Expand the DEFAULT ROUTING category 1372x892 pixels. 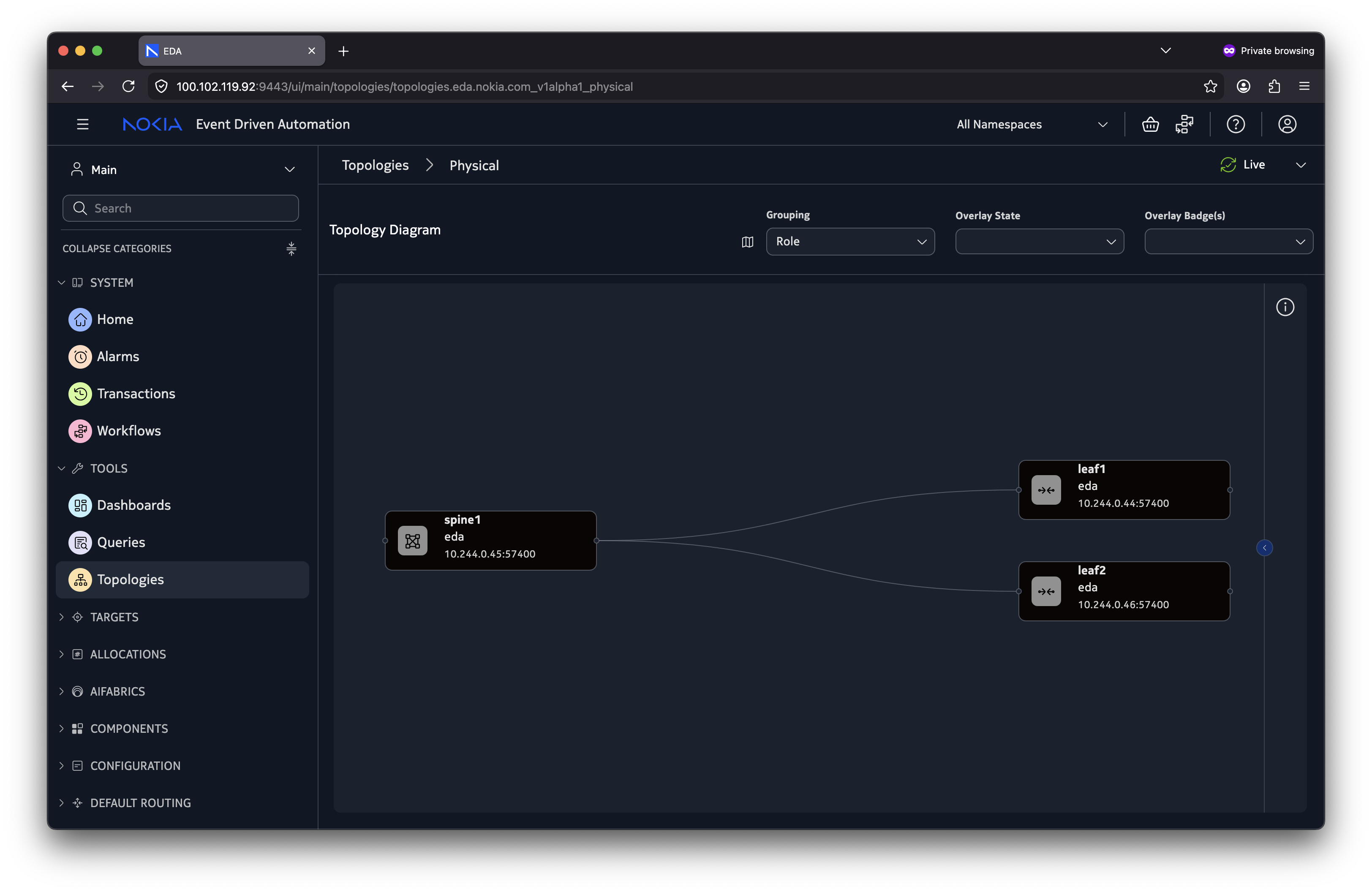pyautogui.click(x=61, y=803)
